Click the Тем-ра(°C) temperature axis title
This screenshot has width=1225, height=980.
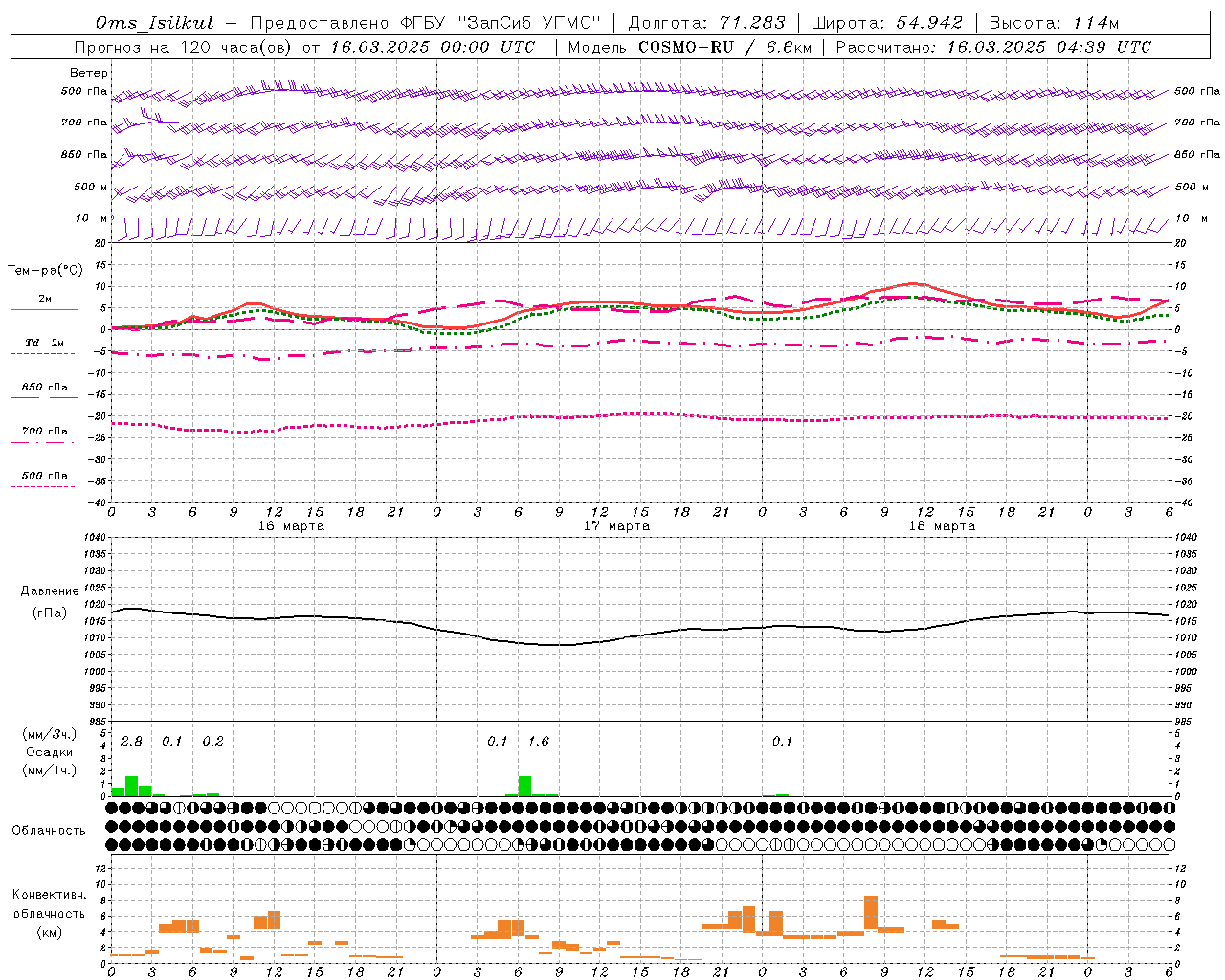[45, 270]
